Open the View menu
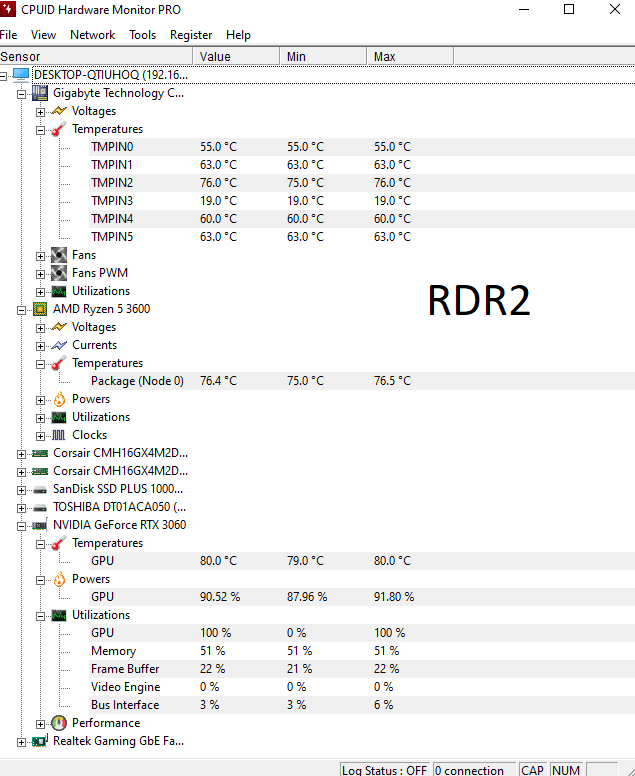635x776 pixels. click(43, 35)
